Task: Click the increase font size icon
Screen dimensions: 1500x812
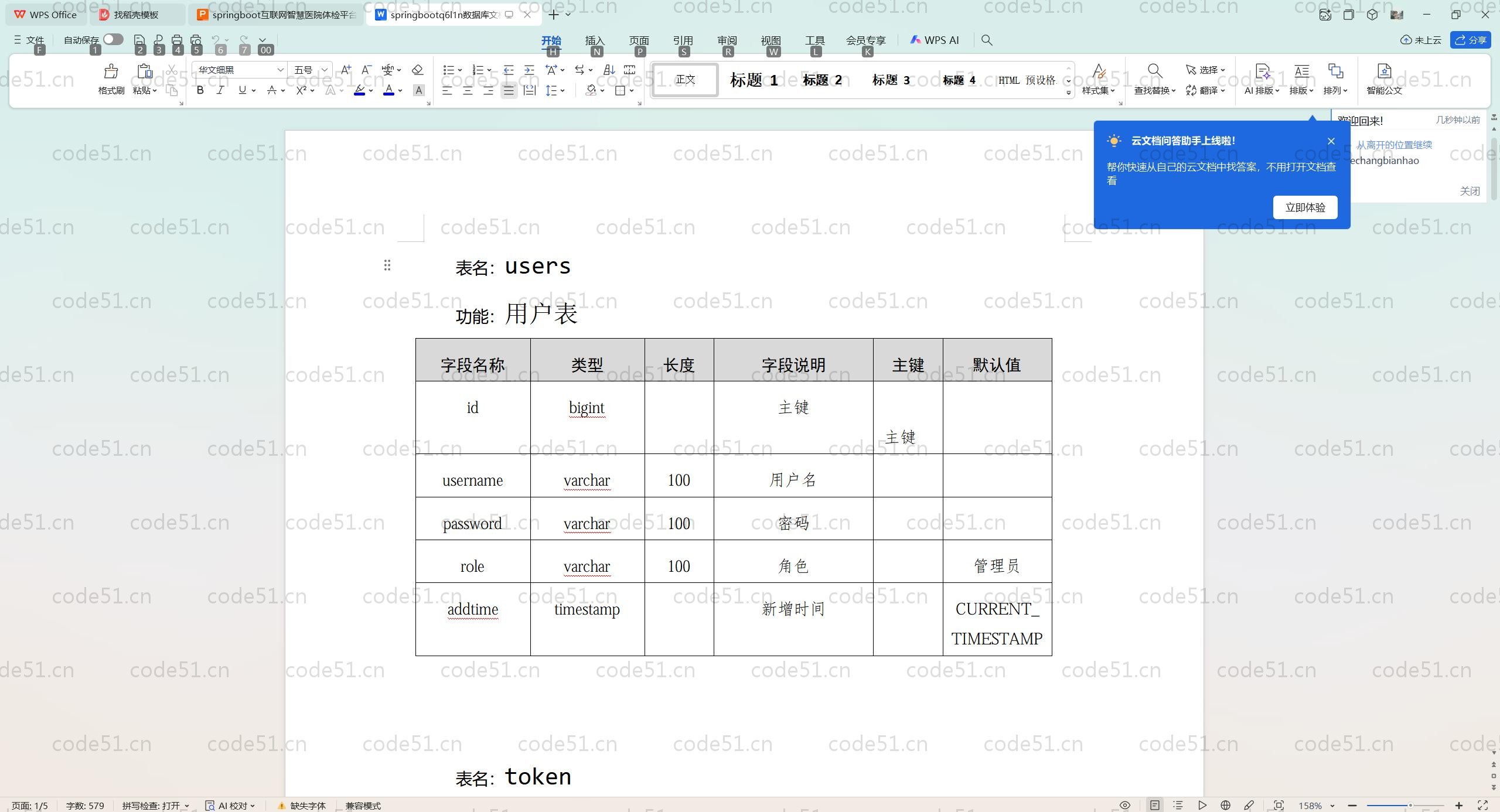Action: [346, 70]
